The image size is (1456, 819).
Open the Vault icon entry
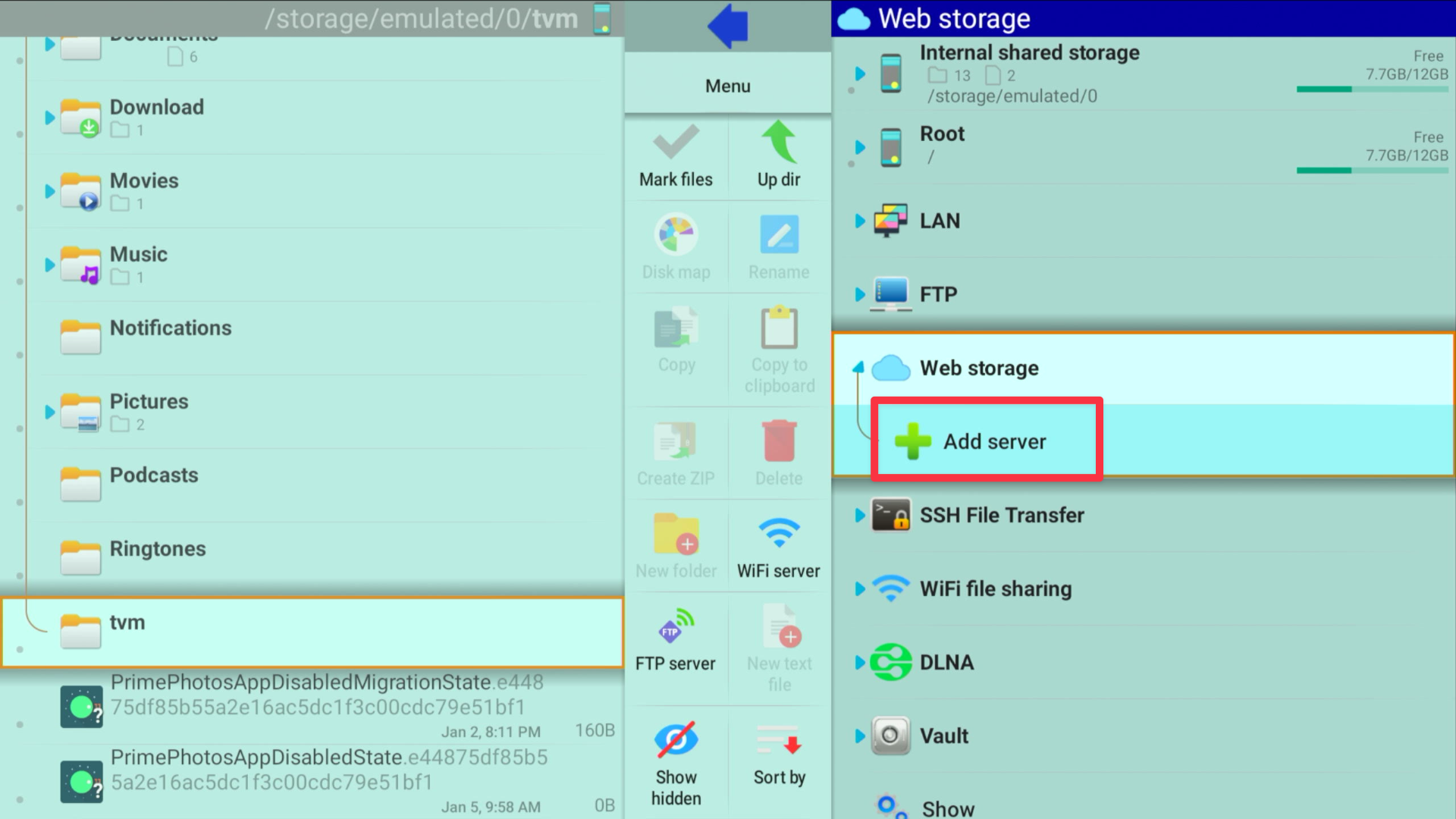(x=890, y=736)
